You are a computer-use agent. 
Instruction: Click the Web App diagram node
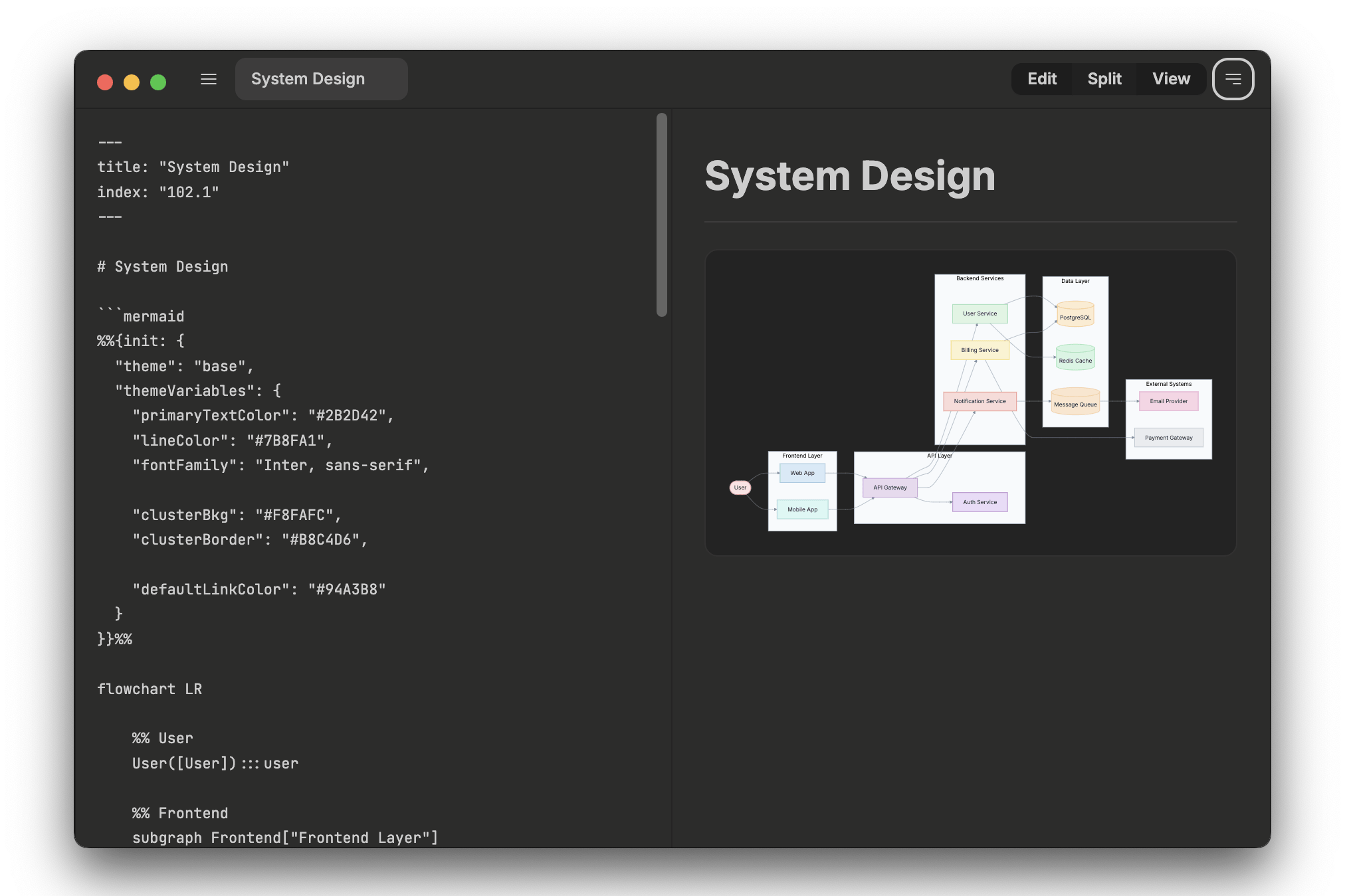(x=802, y=473)
